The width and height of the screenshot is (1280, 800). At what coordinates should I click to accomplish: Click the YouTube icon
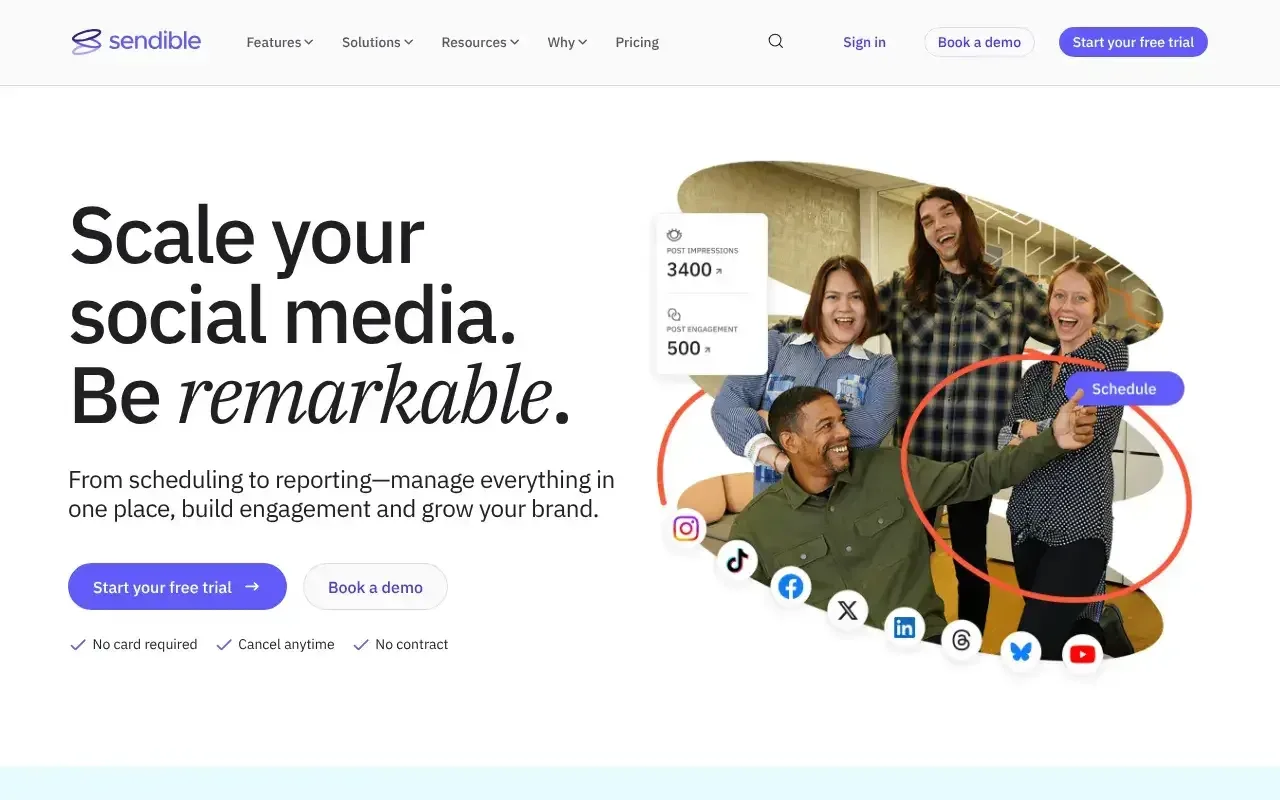1082,654
